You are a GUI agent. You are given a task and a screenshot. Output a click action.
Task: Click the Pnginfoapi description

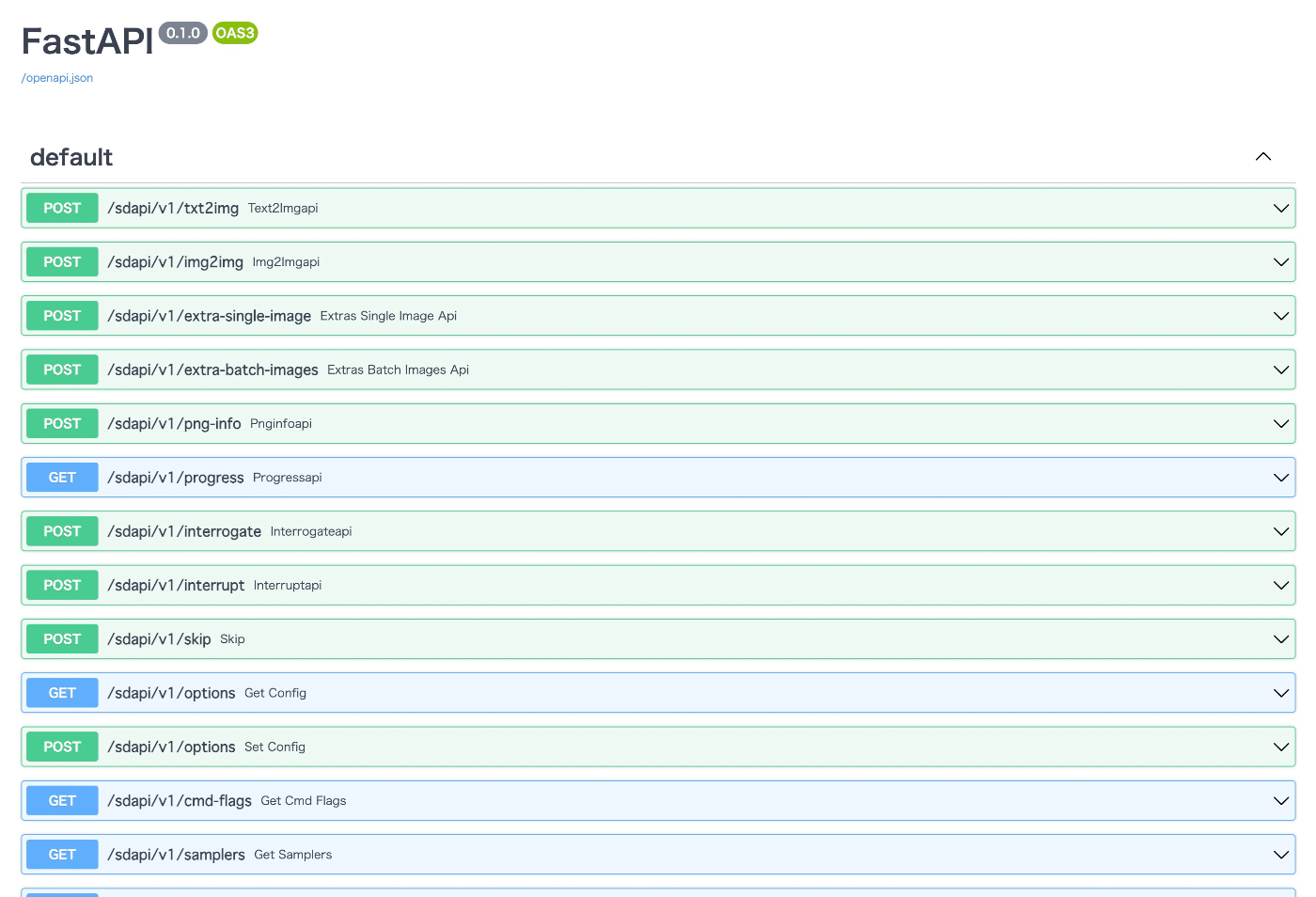click(x=281, y=424)
